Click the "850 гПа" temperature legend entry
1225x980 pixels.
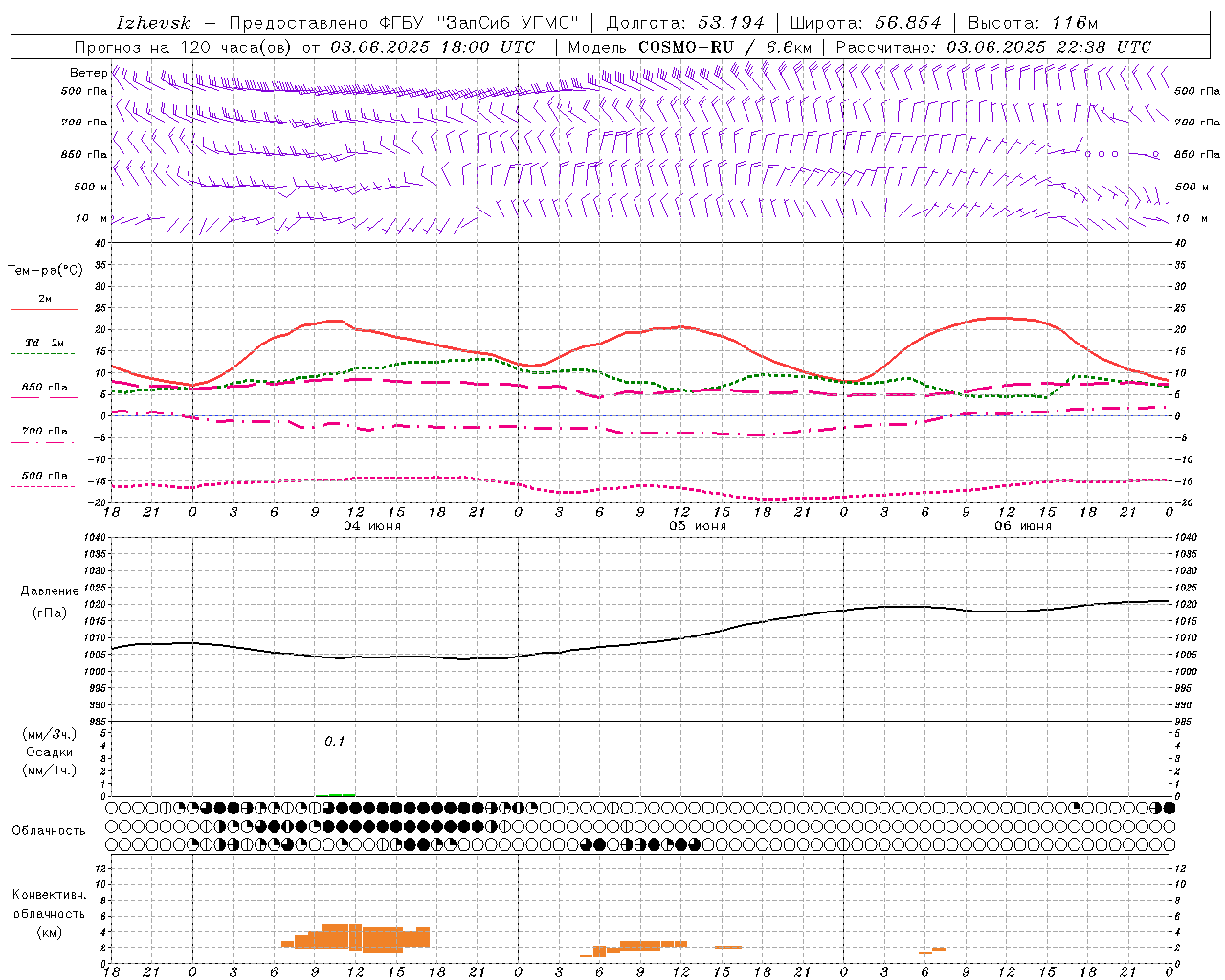[45, 388]
